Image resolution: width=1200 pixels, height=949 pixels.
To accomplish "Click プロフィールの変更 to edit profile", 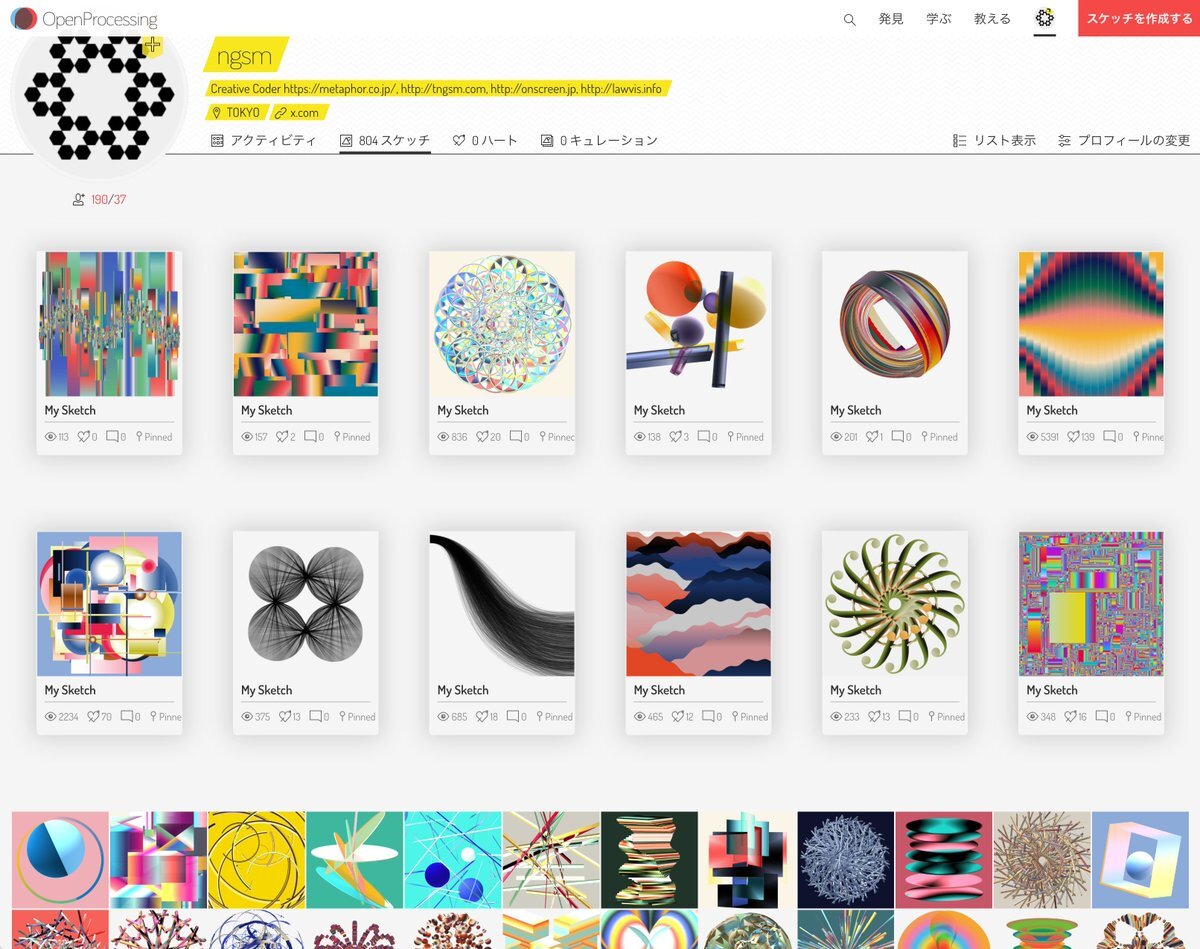I will pos(1124,141).
